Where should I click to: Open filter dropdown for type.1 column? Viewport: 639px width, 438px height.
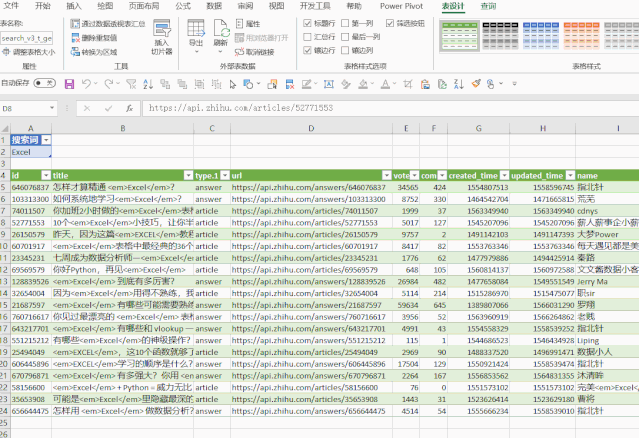pyautogui.click(x=225, y=176)
